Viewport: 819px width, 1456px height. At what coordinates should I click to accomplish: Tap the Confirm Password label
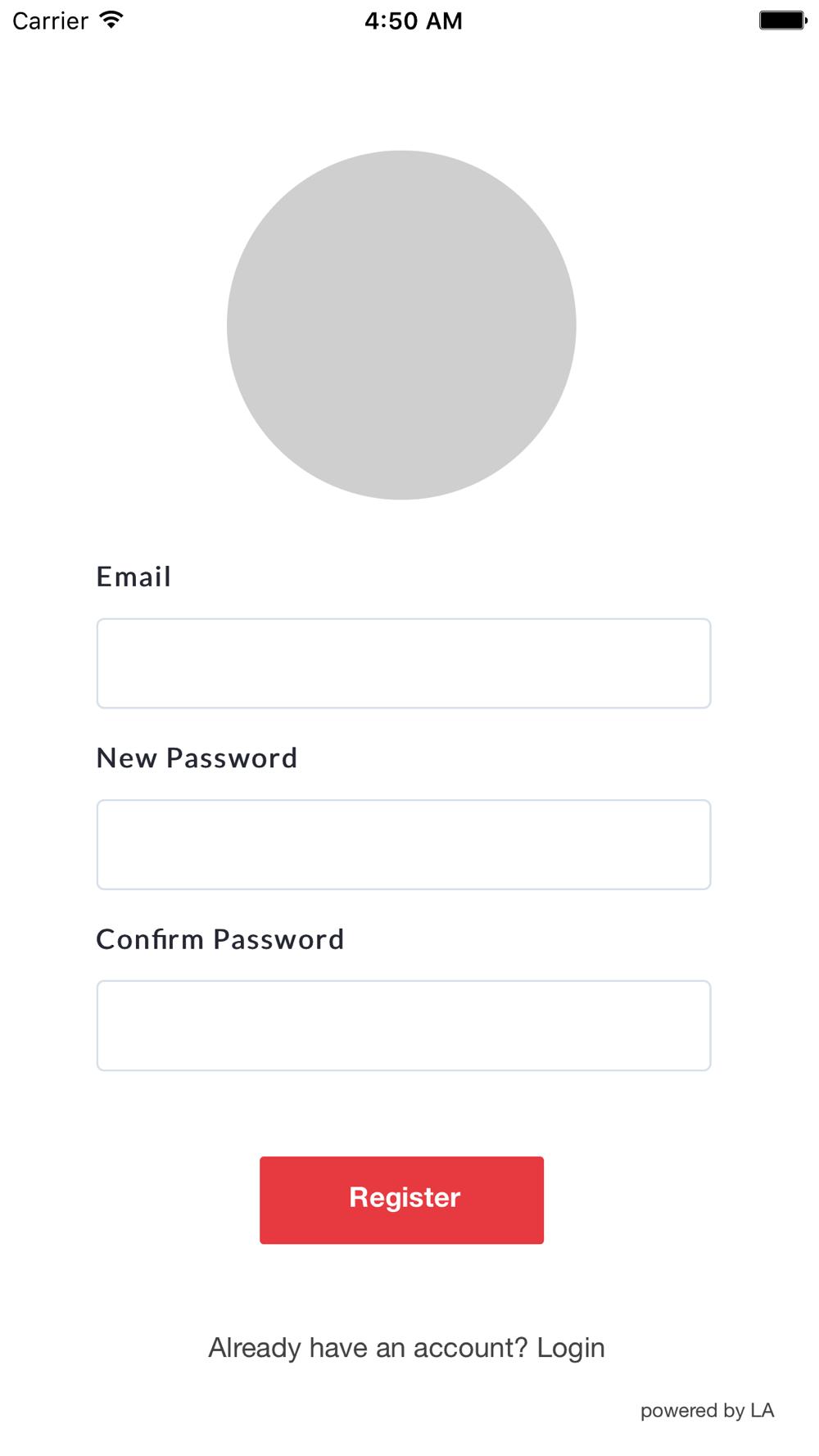pos(220,939)
